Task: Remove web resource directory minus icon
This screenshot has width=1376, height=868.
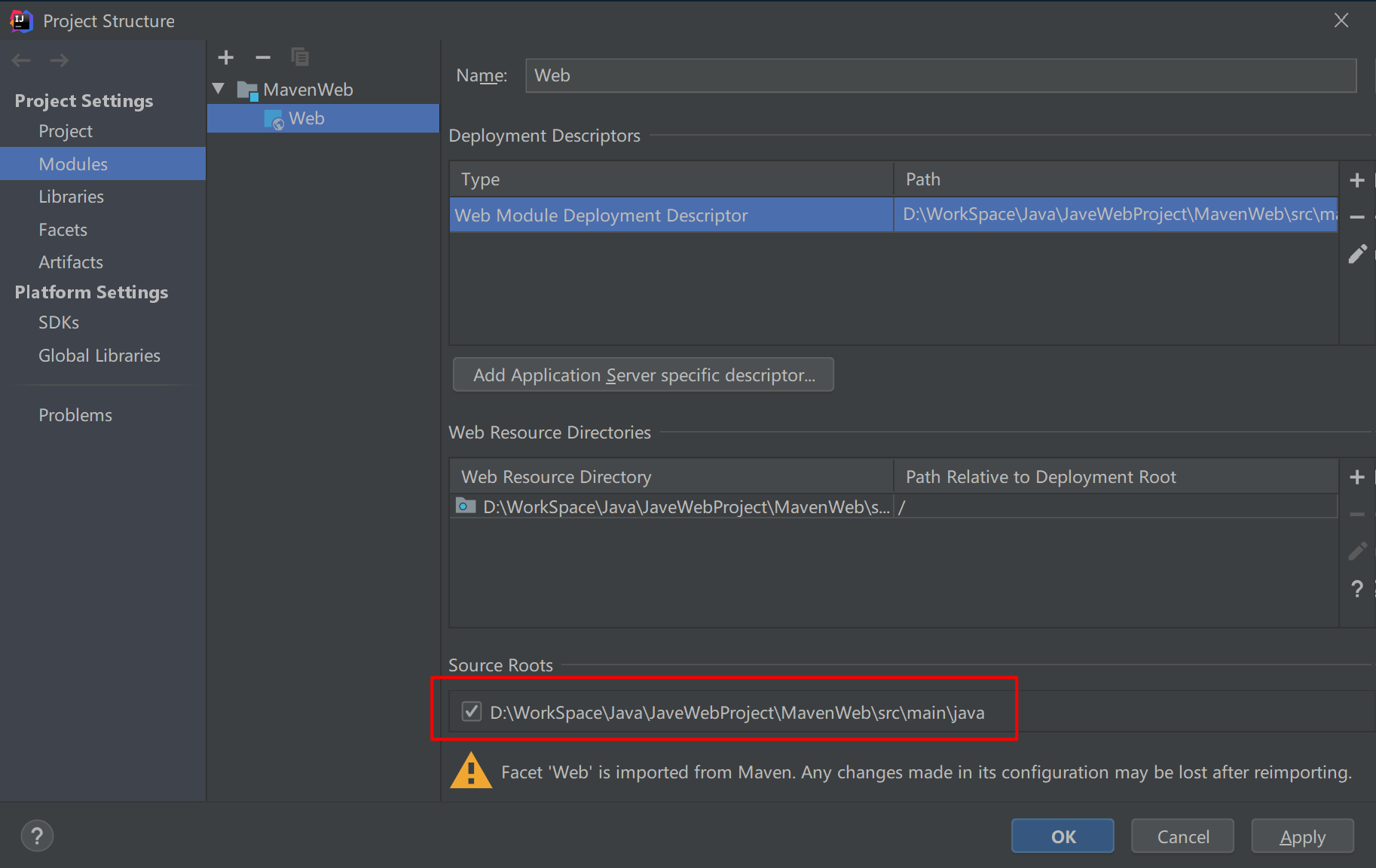Action: (1357, 515)
